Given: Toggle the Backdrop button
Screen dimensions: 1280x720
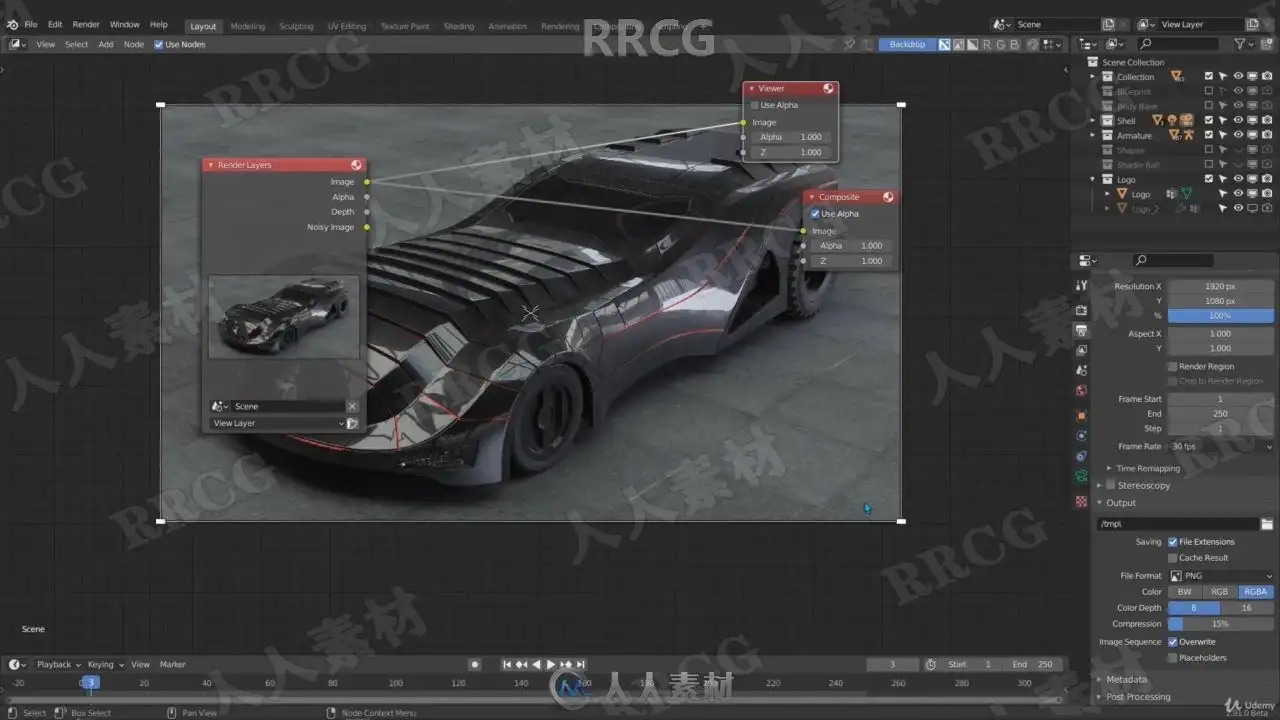Looking at the screenshot, I should point(907,44).
